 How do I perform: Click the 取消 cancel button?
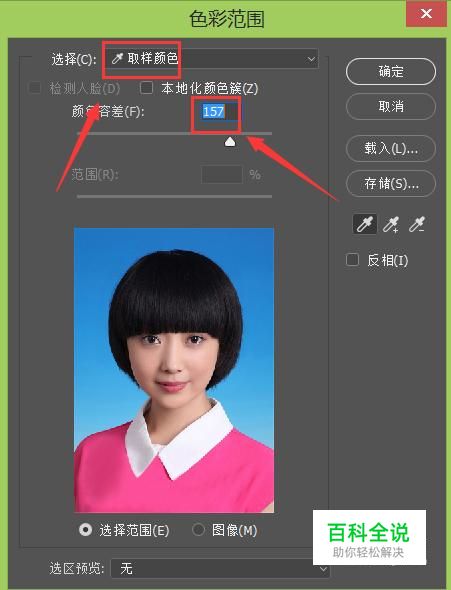(x=391, y=106)
